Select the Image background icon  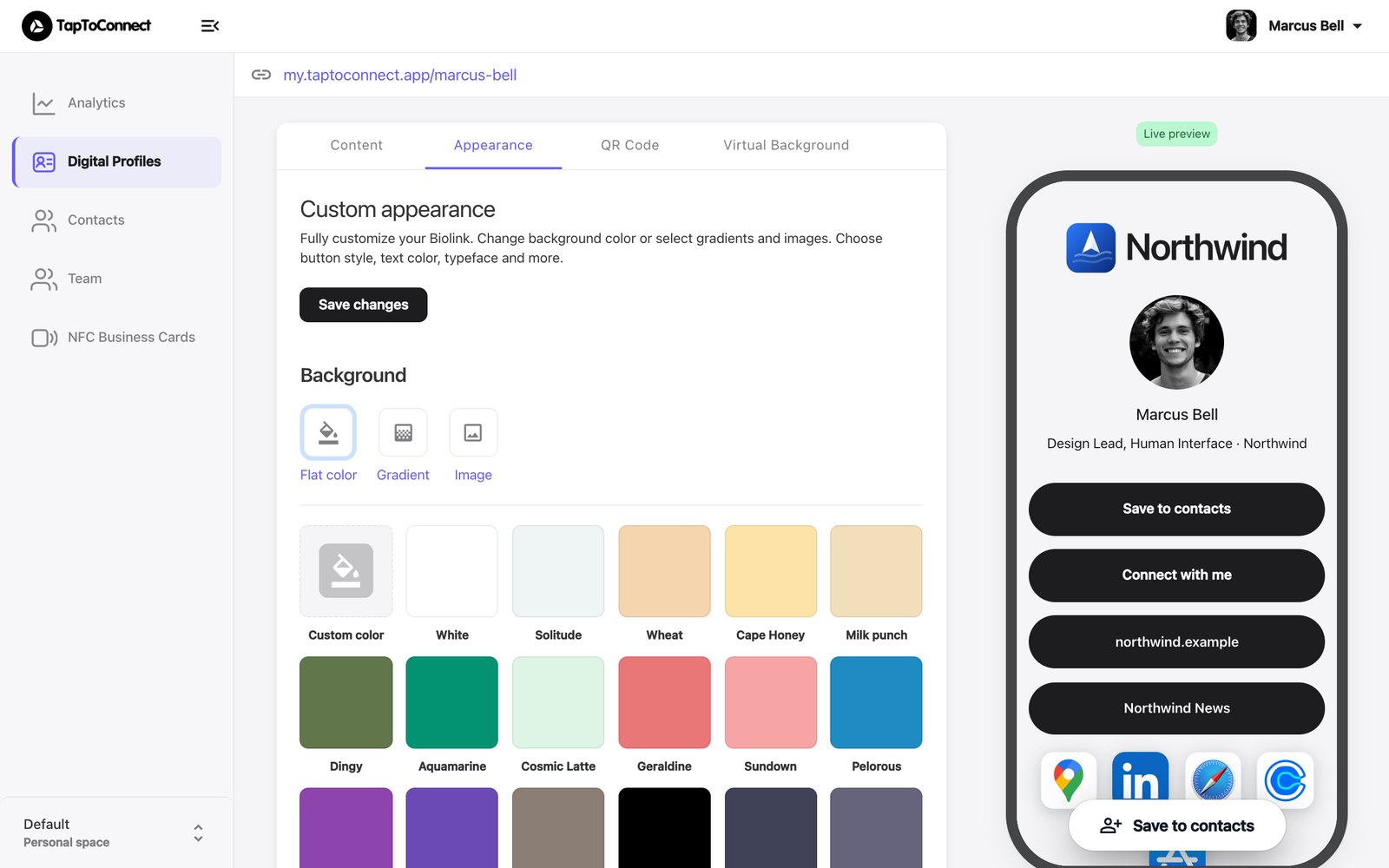[x=473, y=432]
